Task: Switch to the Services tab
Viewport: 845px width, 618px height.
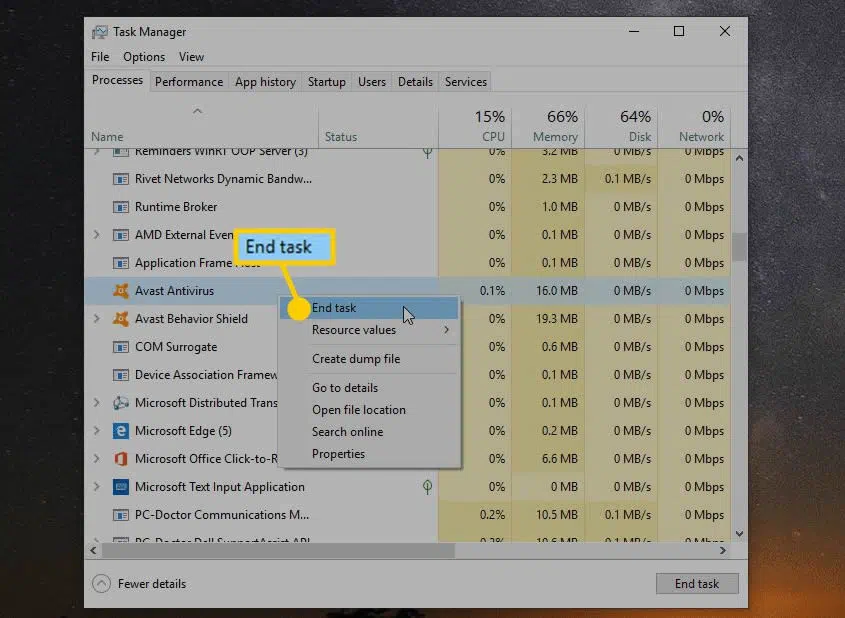Action: coord(466,82)
